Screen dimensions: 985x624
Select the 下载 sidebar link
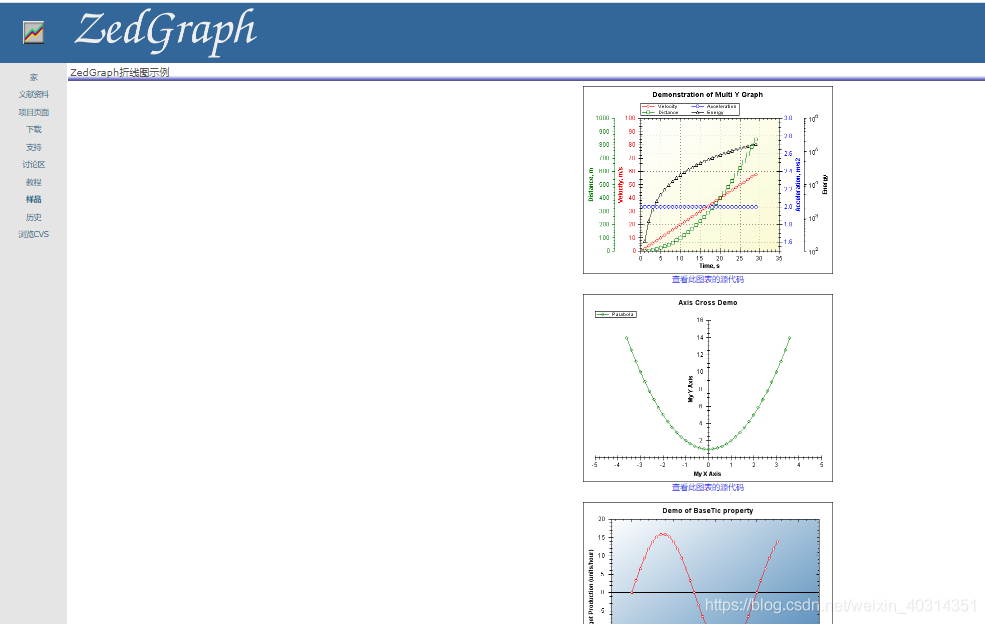[33, 129]
